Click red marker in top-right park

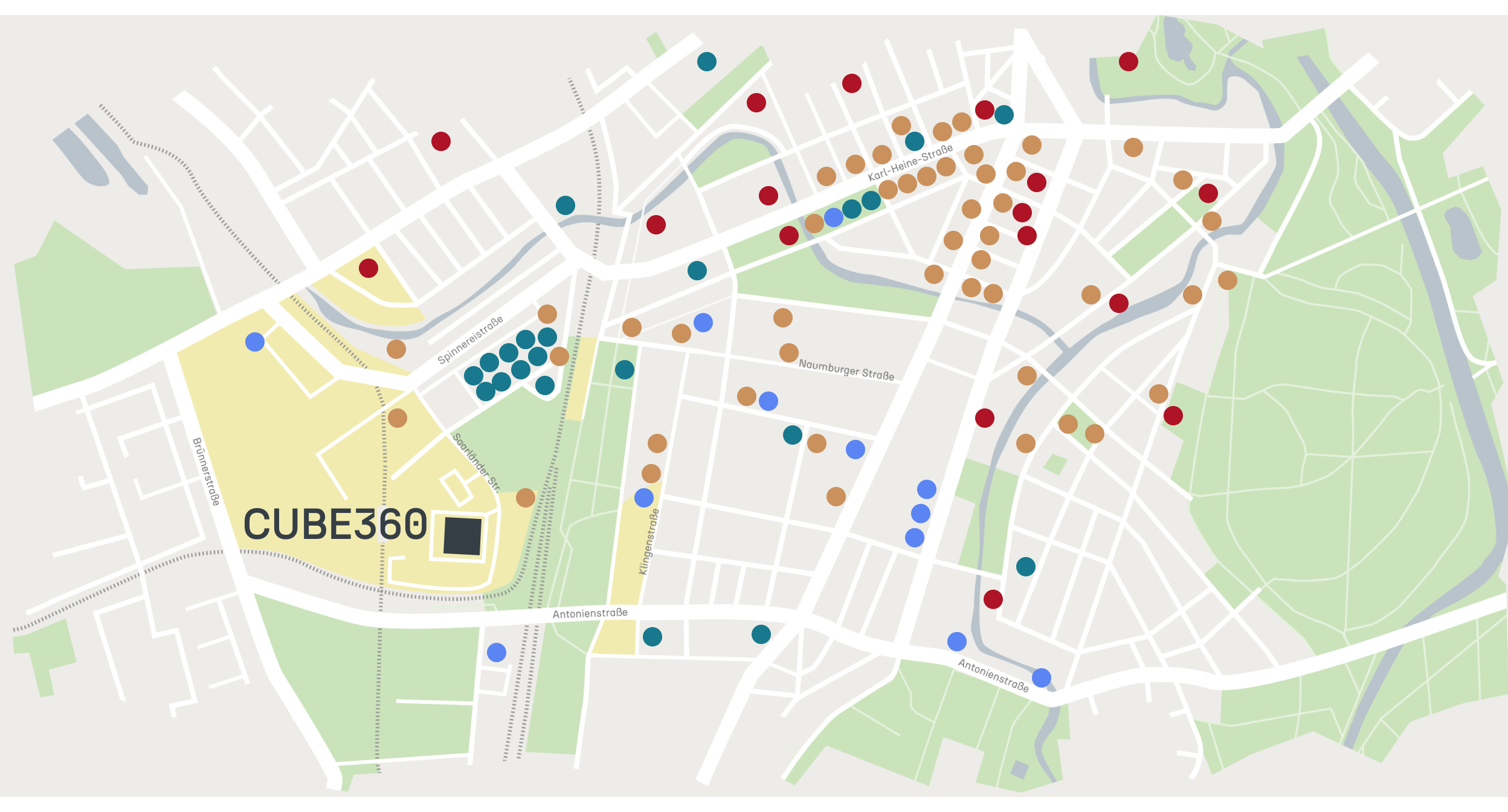(1129, 62)
